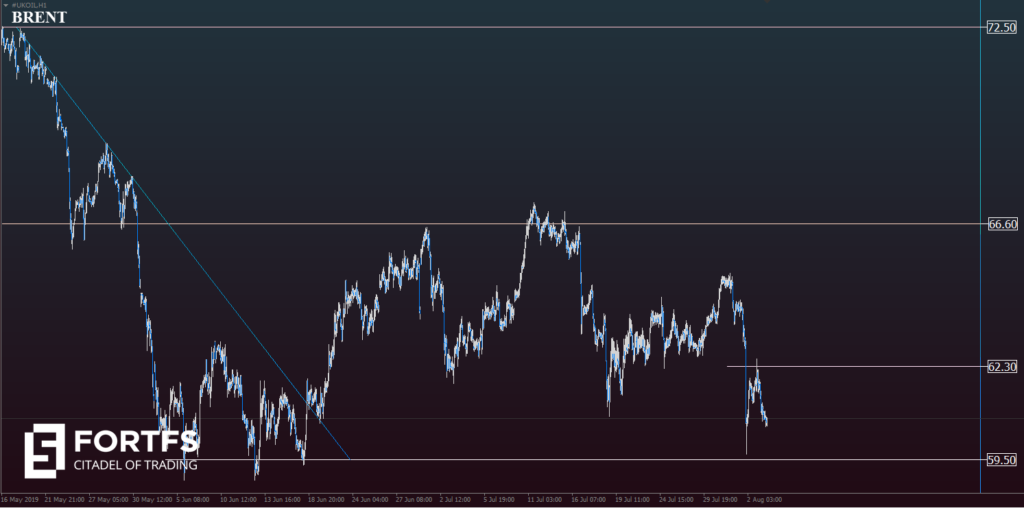Click the 62.30 price level label
The height and width of the screenshot is (508, 1024).
[1001, 367]
